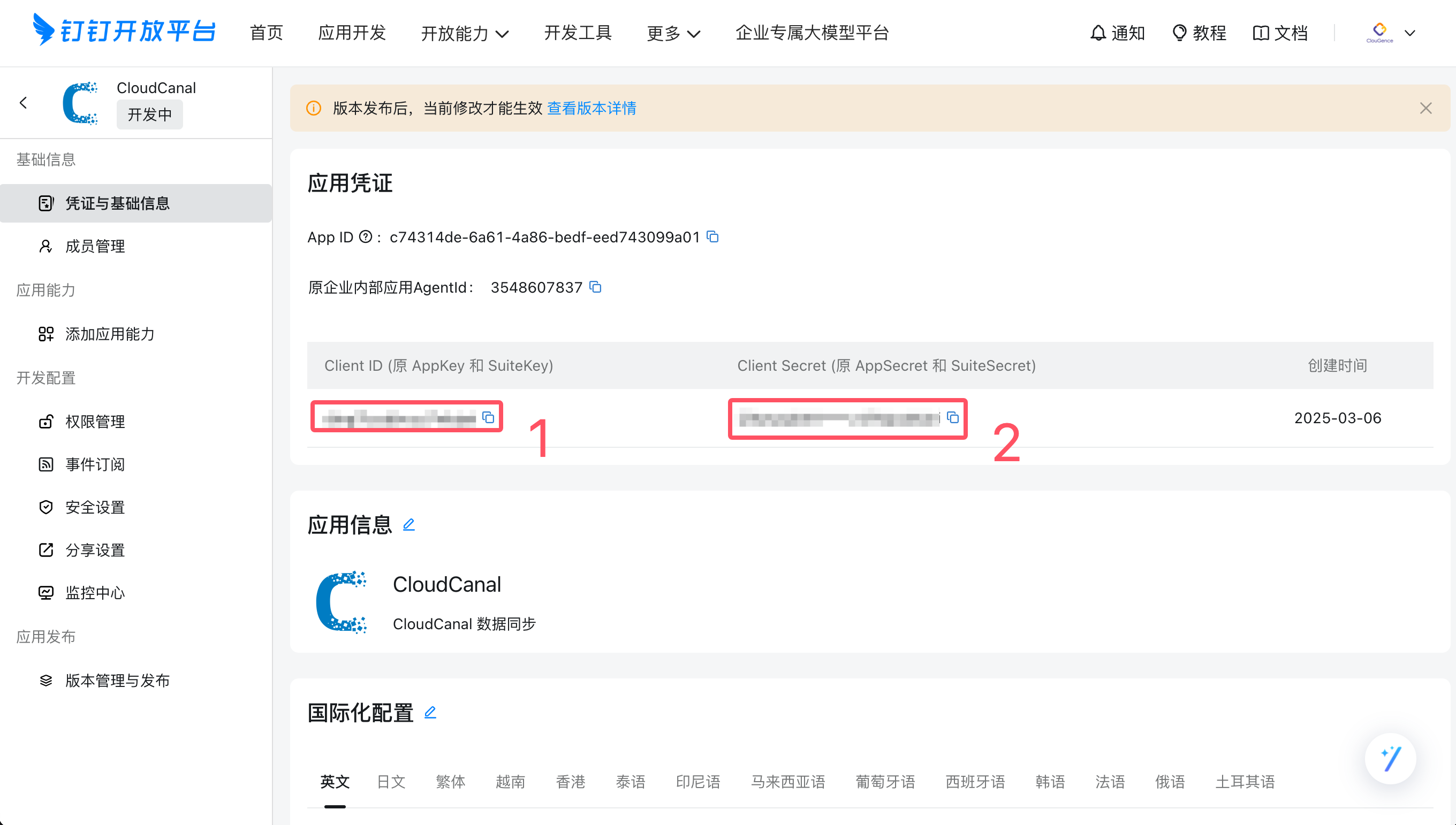Image resolution: width=1456 pixels, height=825 pixels.
Task: Copy the App ID value
Action: tap(712, 237)
